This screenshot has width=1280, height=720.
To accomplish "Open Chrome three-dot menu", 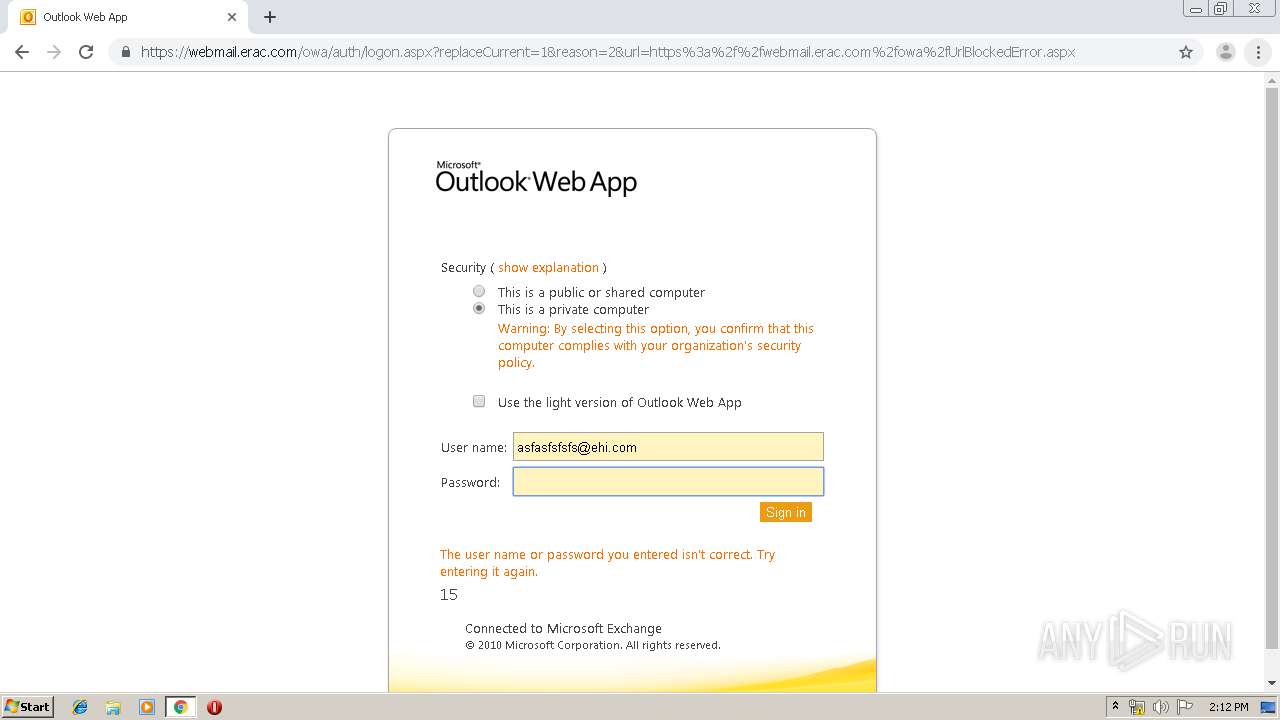I will pyautogui.click(x=1258, y=52).
